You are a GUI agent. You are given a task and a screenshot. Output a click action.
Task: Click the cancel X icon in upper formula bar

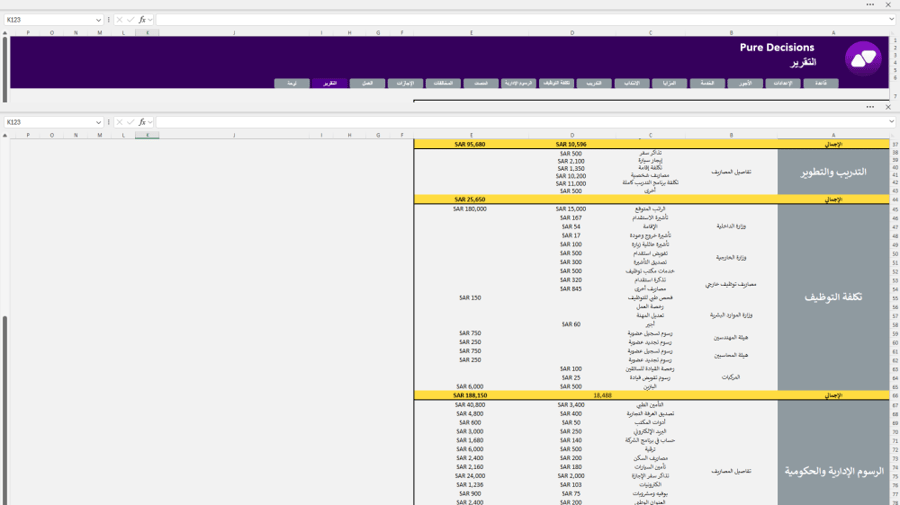(119, 20)
